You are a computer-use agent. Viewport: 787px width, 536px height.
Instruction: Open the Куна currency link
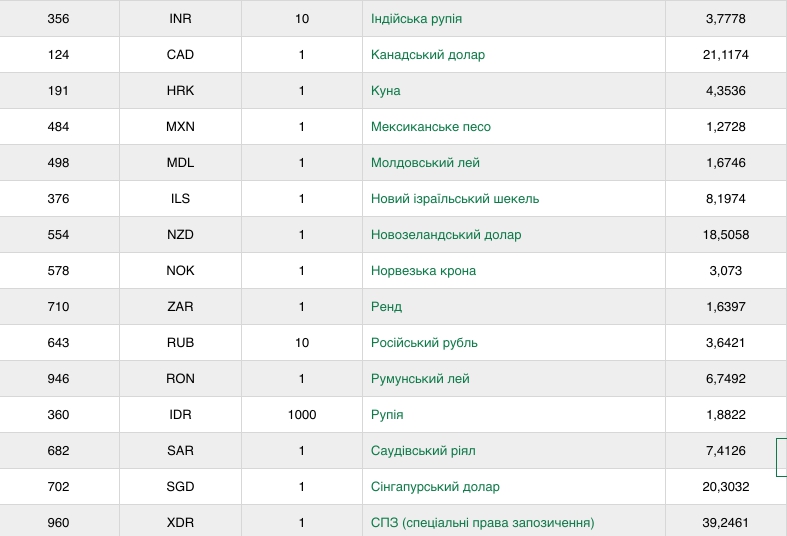pos(385,91)
